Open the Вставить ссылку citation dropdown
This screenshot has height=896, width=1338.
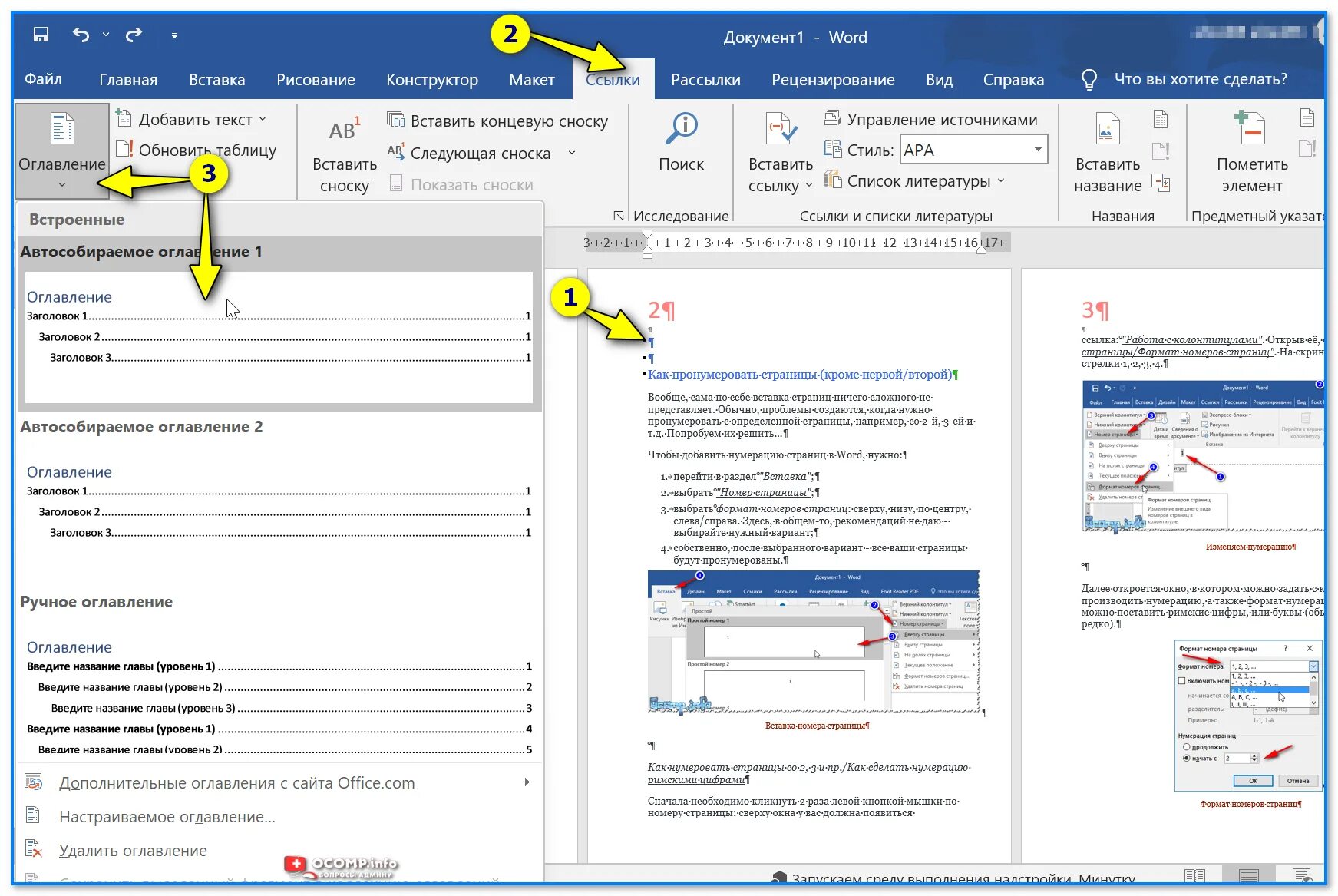(781, 154)
